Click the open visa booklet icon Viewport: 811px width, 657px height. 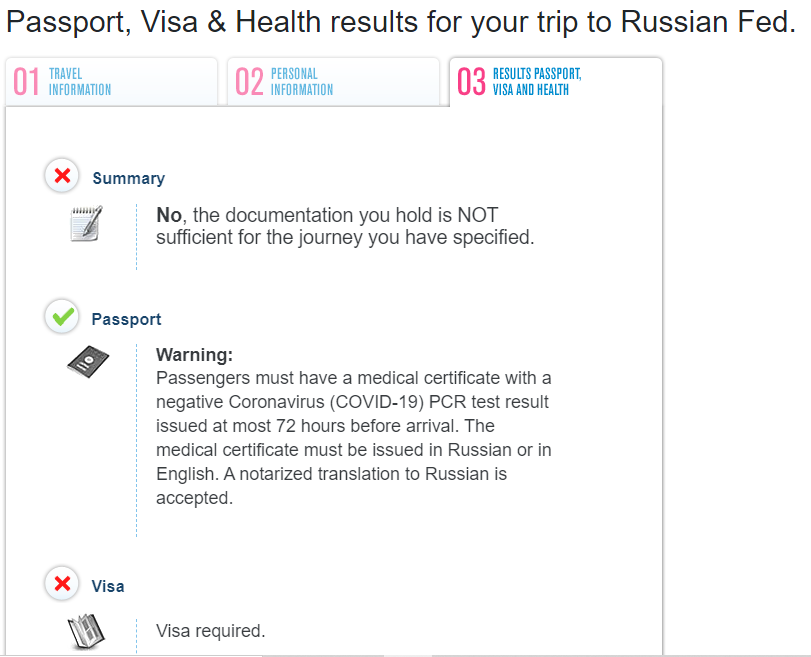(x=86, y=632)
